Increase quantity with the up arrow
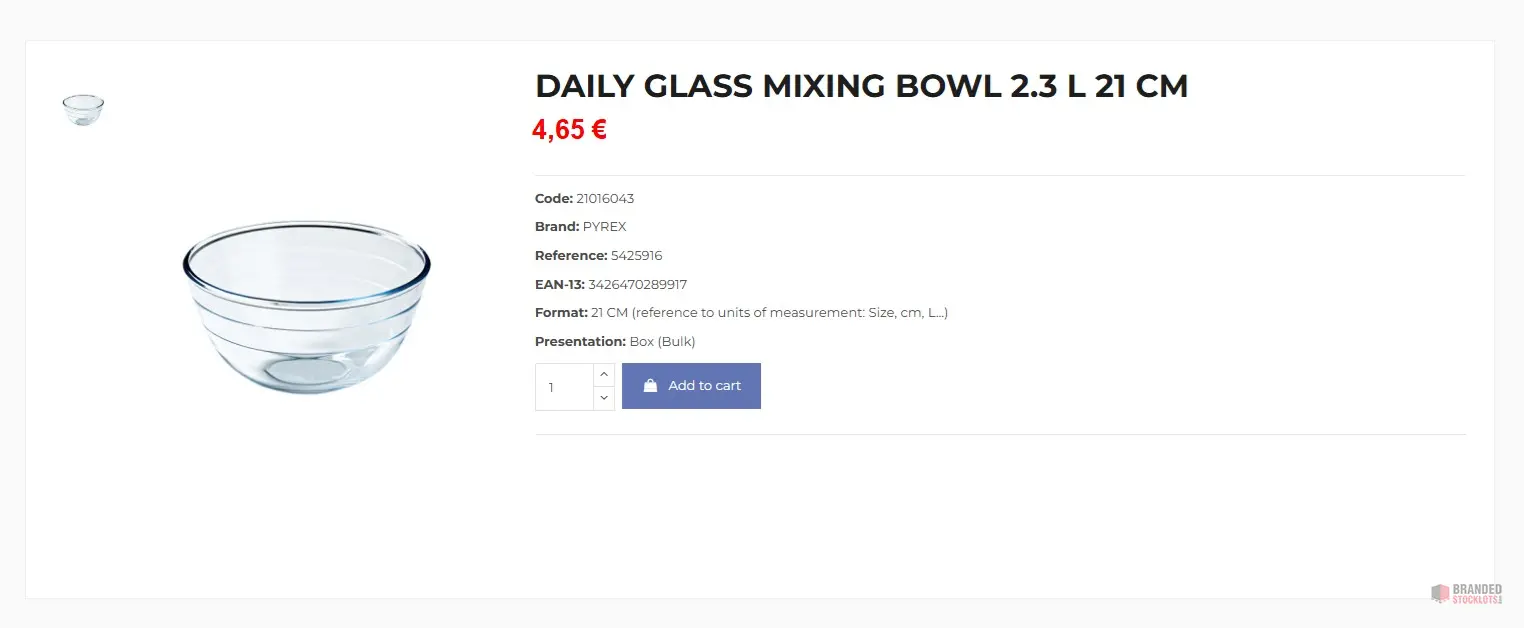Image resolution: width=1524 pixels, height=628 pixels. pos(604,374)
